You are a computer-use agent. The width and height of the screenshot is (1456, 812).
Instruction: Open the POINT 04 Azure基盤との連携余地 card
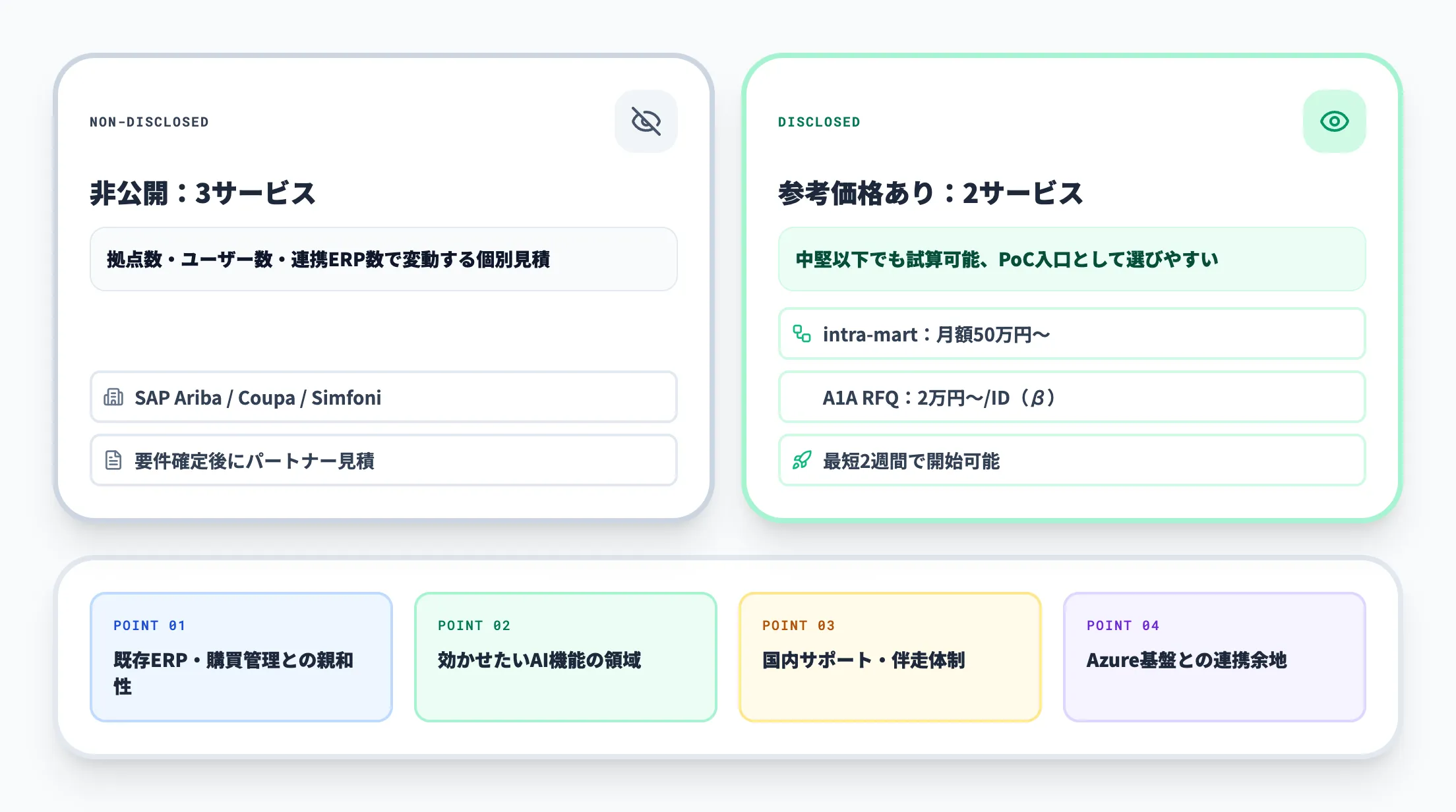point(1215,657)
